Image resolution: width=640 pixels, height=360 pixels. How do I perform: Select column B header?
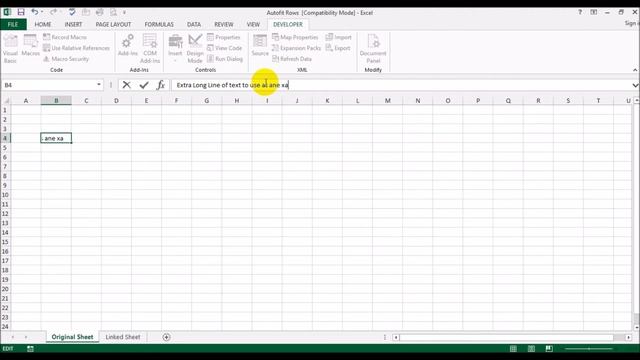coord(56,100)
